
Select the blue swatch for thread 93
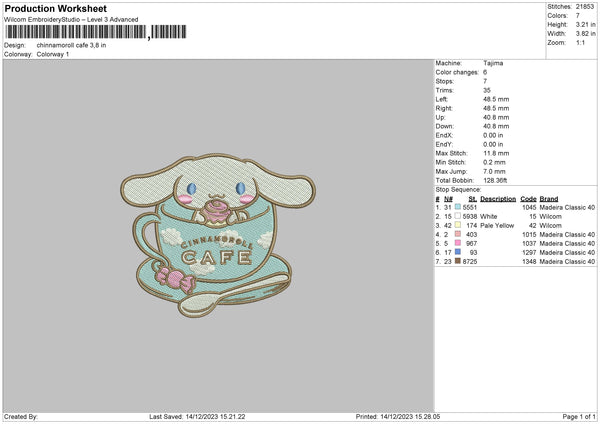click(x=458, y=252)
